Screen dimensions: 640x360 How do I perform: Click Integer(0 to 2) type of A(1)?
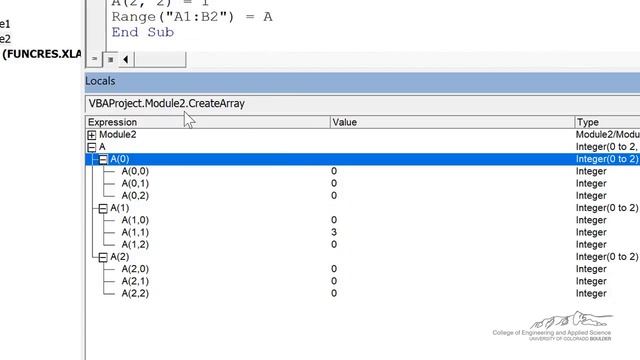607,208
